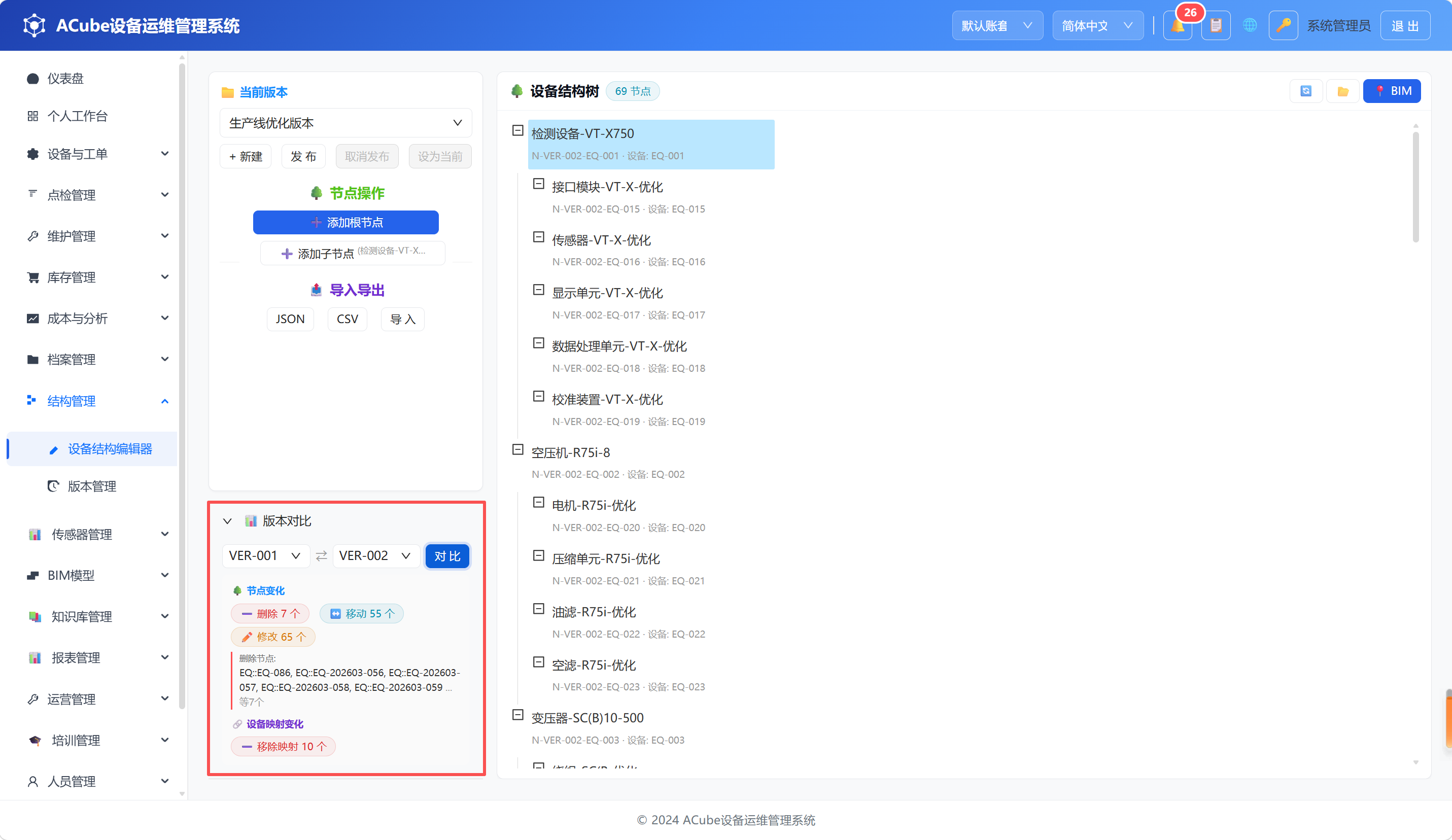The image size is (1452, 840).
Task: Refresh the equipment structure tree
Action: (x=1306, y=91)
